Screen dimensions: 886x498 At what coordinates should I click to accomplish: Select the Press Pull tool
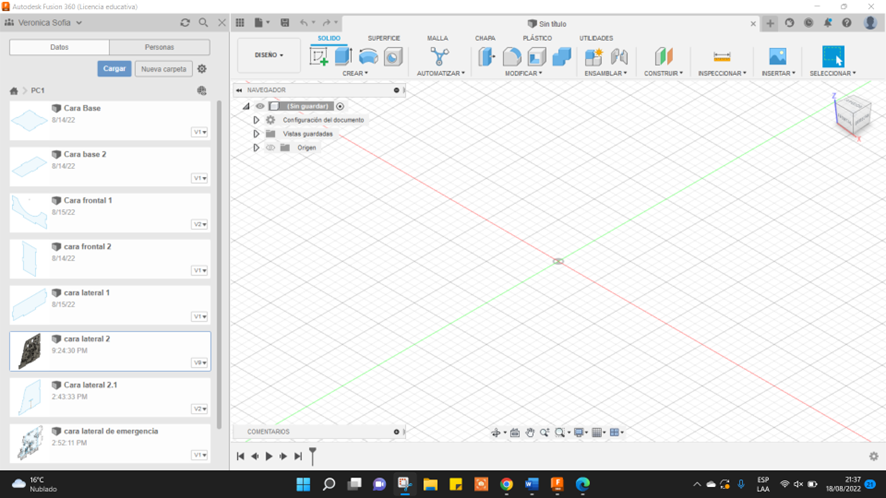coord(487,57)
